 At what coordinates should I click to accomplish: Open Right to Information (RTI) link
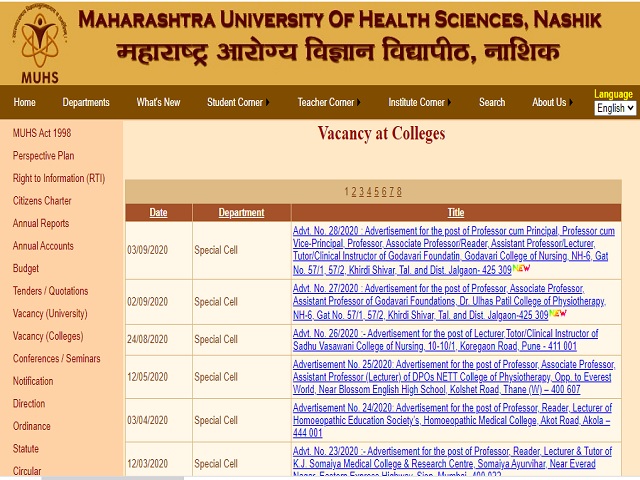pos(59,178)
